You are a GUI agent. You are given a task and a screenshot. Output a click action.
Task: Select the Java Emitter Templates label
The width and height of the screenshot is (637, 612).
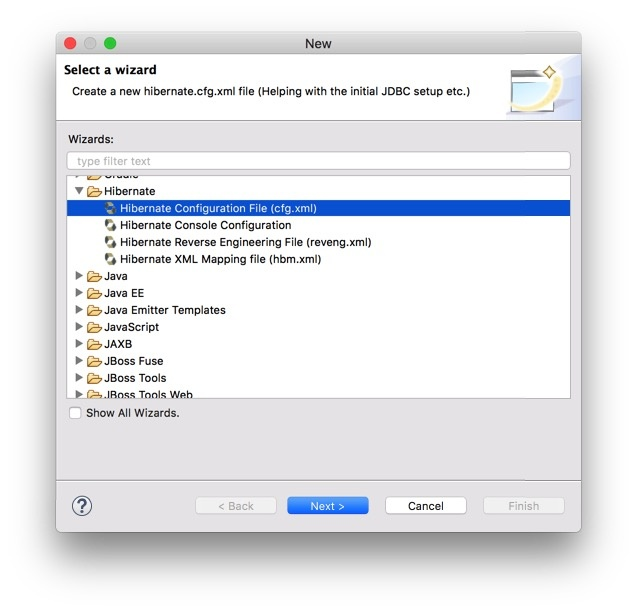pos(165,310)
